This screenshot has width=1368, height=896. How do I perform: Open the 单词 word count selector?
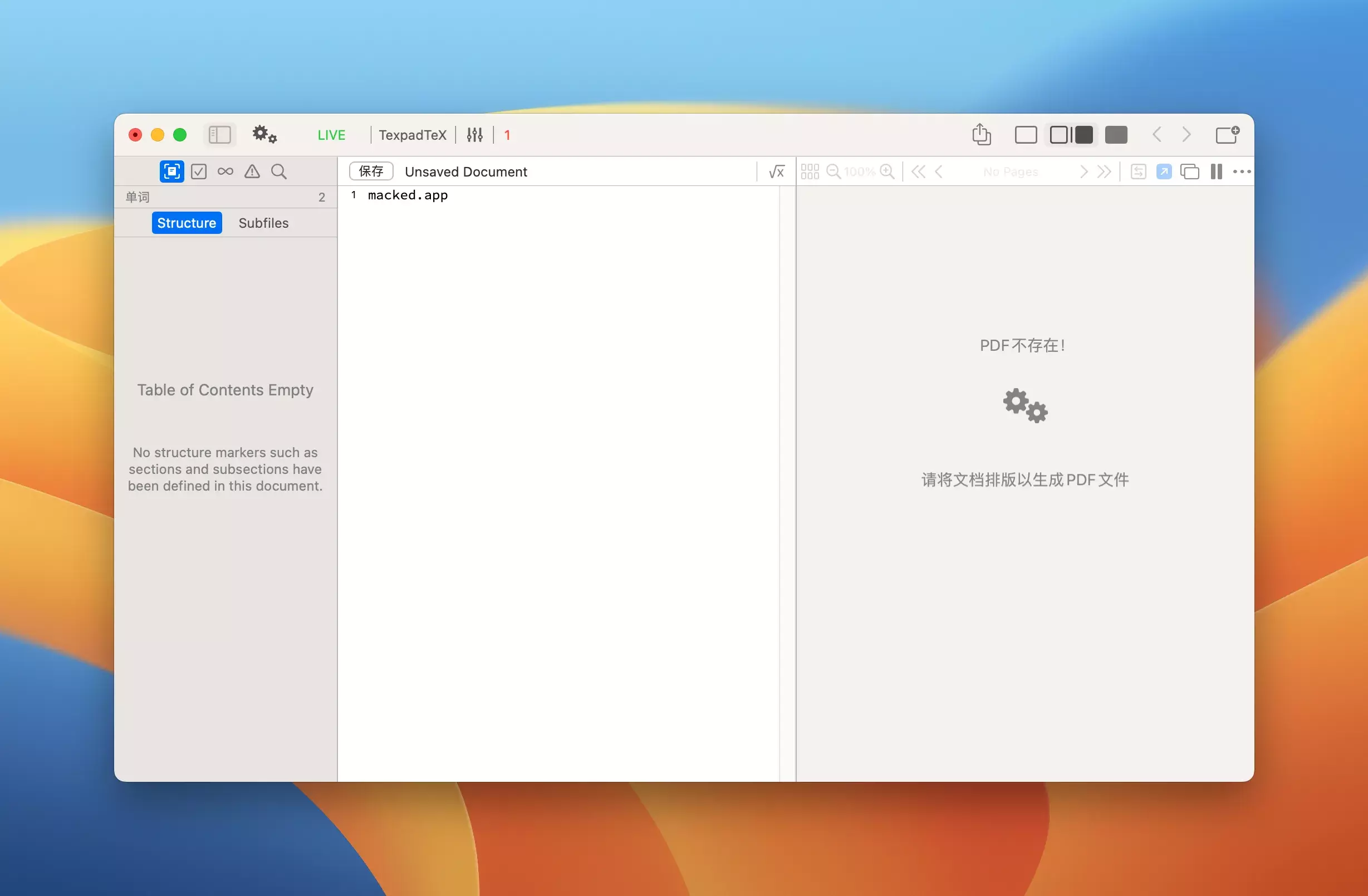click(138, 197)
